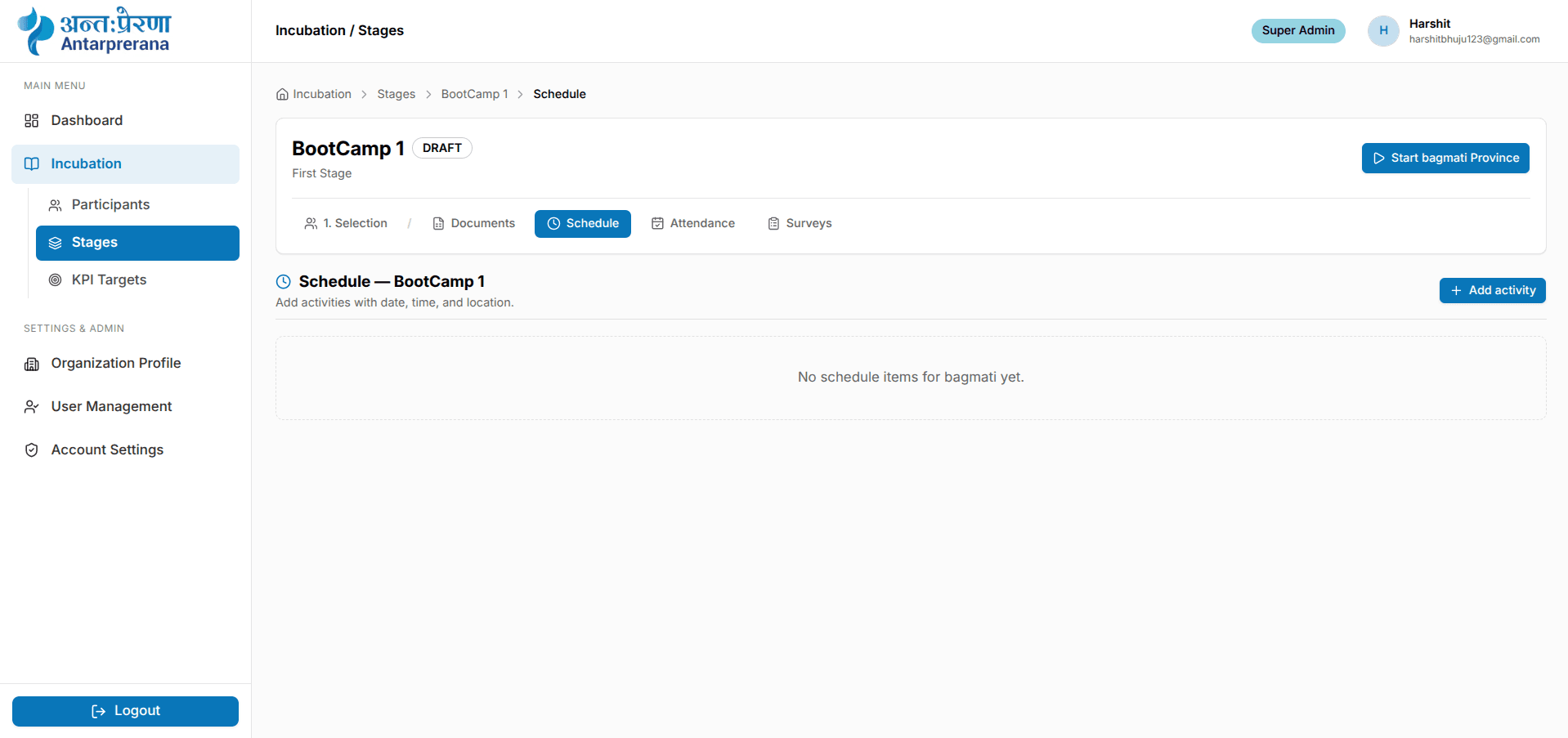Image resolution: width=1568 pixels, height=738 pixels.
Task: Select Stages in the sidebar submenu
Action: [137, 243]
